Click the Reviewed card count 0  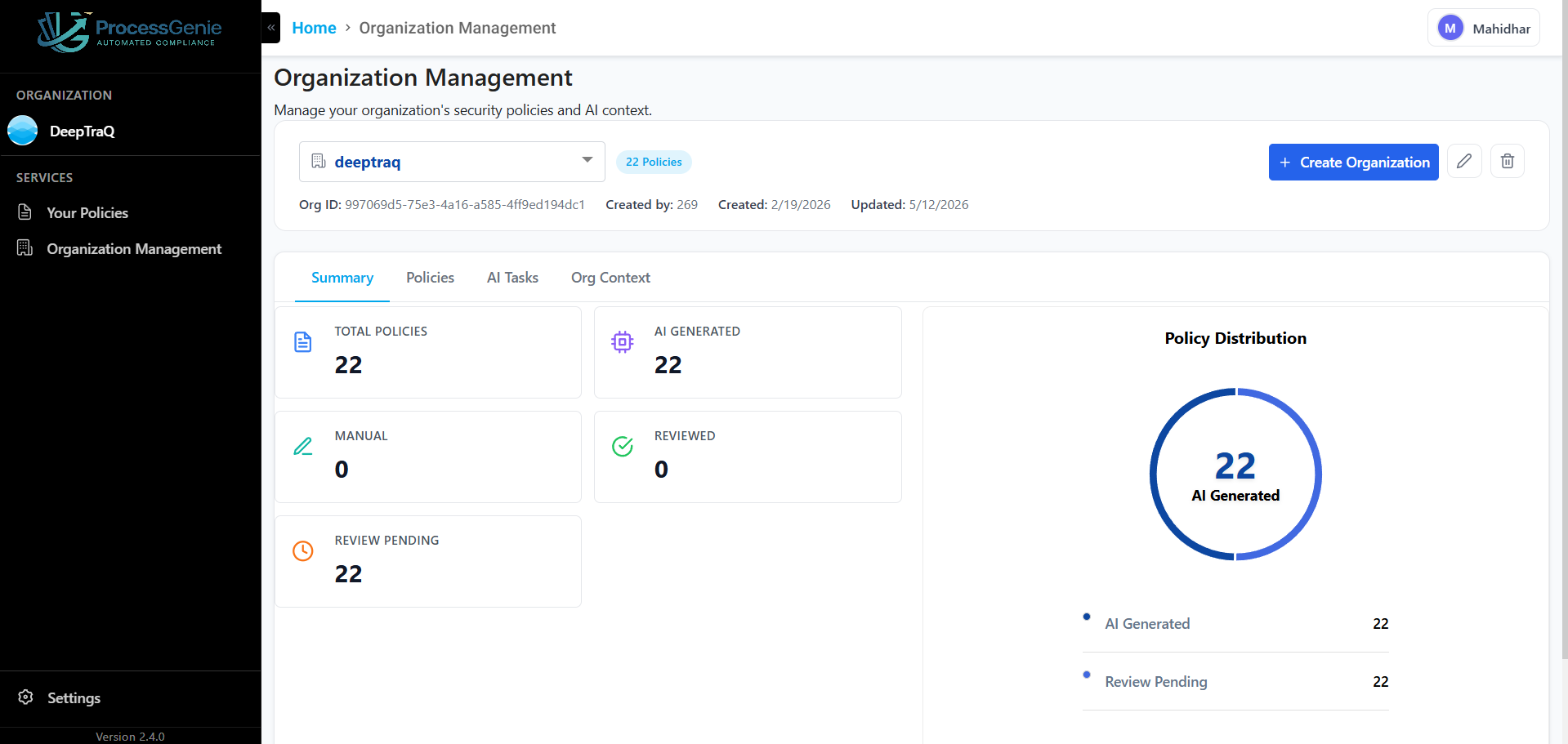[x=661, y=470]
